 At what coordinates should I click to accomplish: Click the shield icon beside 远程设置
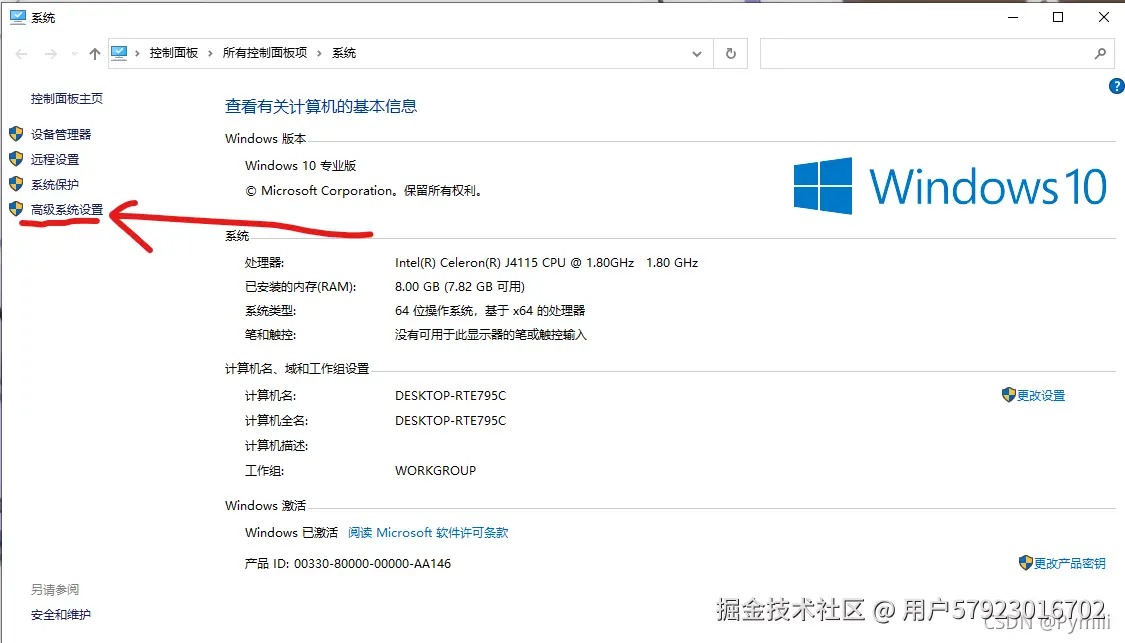(16, 159)
